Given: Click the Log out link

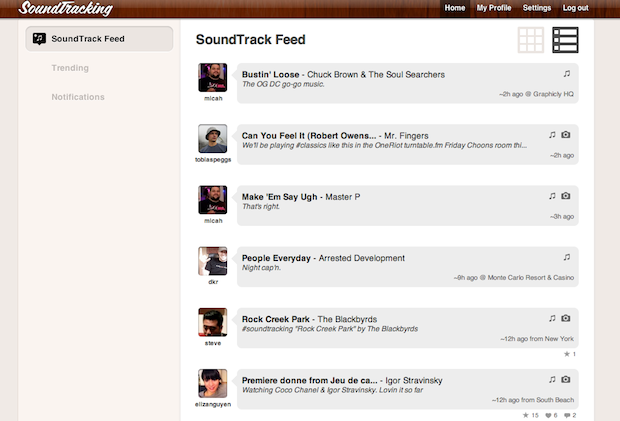Looking at the screenshot, I should (x=576, y=8).
